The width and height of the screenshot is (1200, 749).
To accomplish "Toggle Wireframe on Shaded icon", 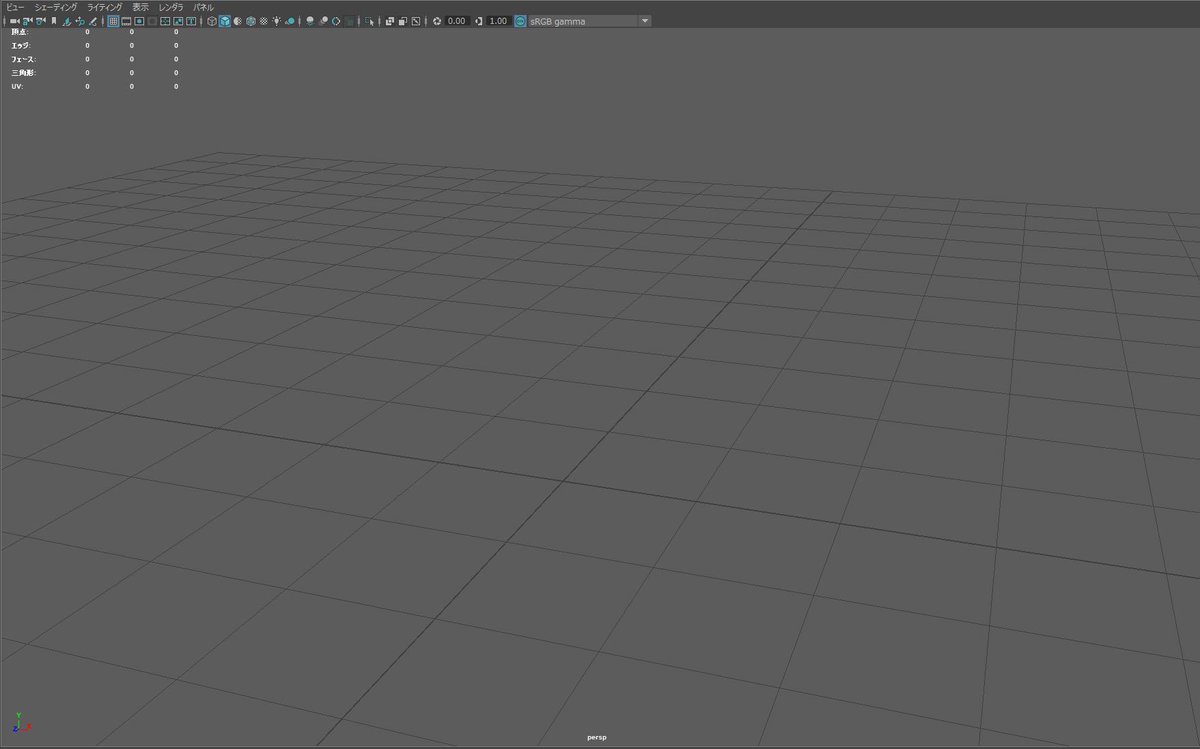I will point(250,21).
